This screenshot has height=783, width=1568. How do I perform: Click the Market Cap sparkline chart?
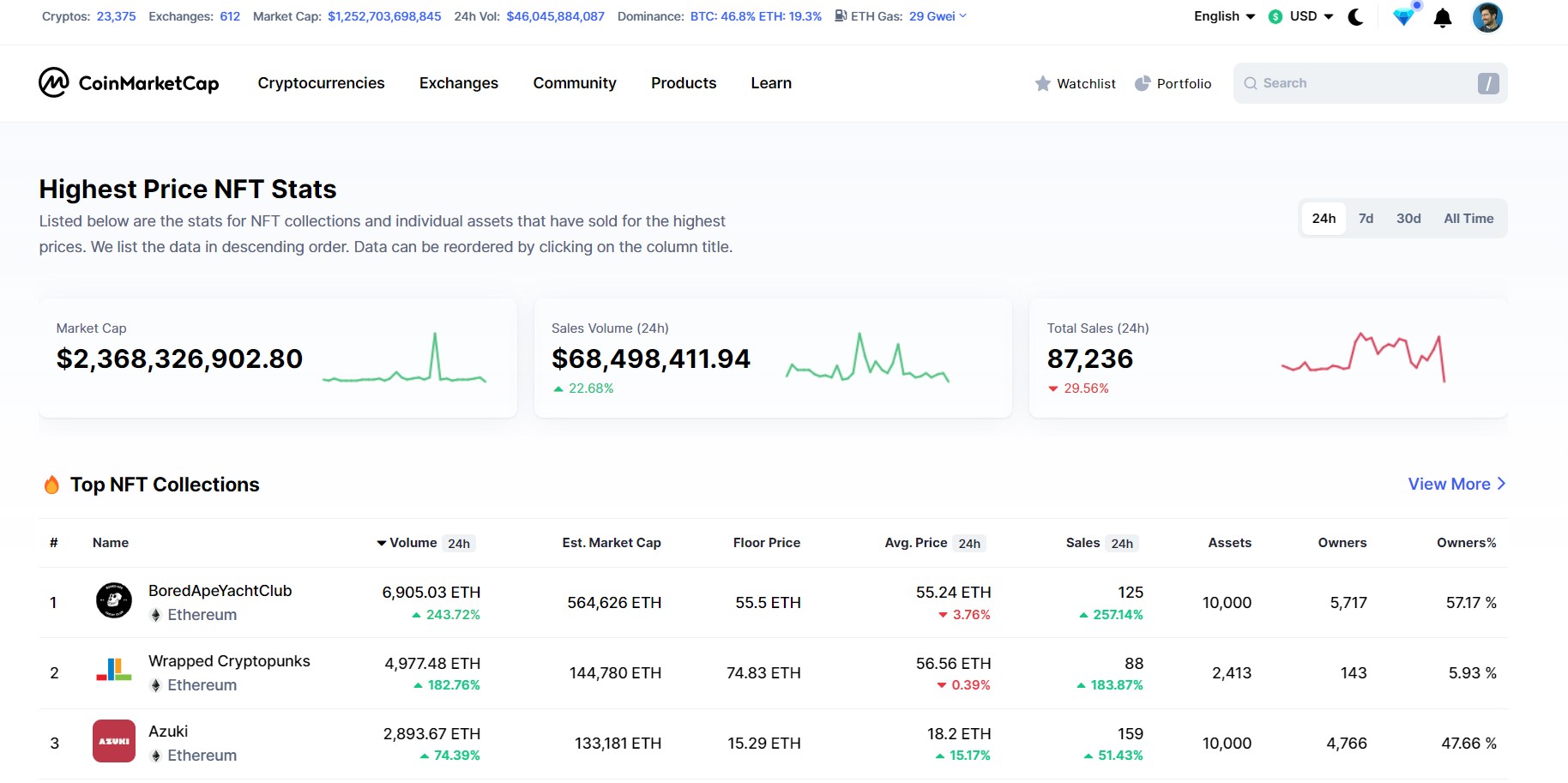[404, 358]
